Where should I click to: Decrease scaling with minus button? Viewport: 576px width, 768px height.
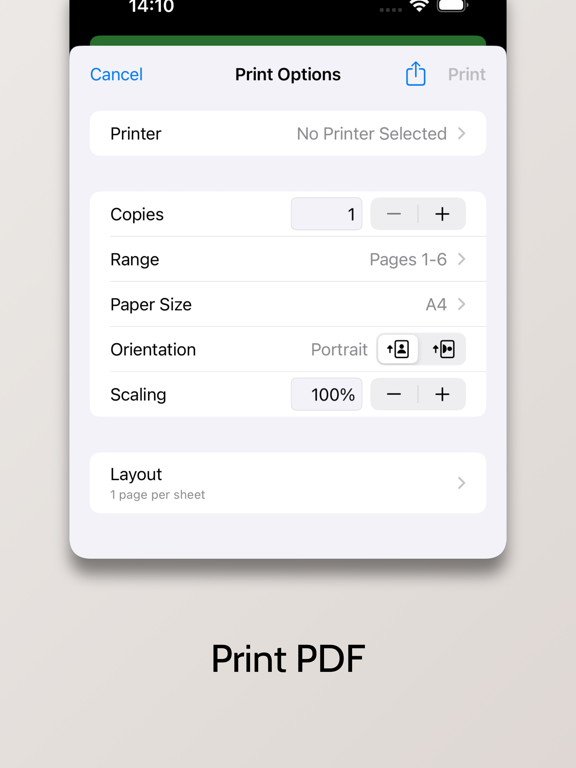coord(394,394)
